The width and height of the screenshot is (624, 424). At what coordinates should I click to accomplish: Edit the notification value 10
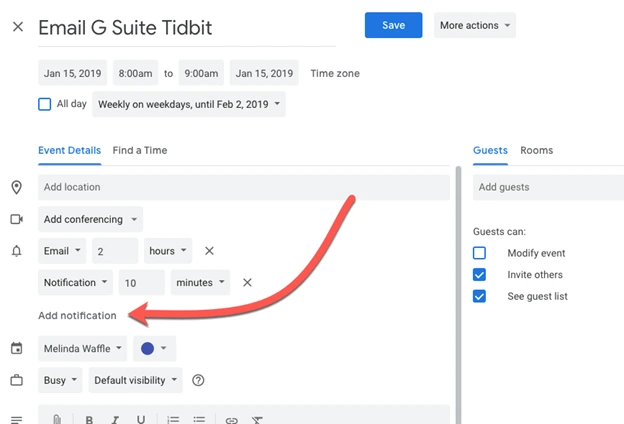pyautogui.click(x=142, y=282)
